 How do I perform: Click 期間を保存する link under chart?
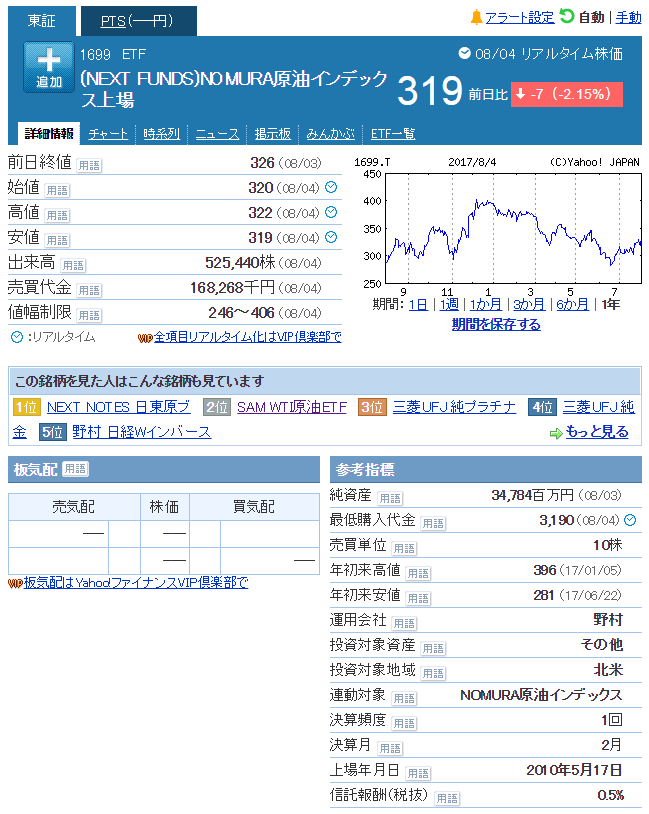496,324
